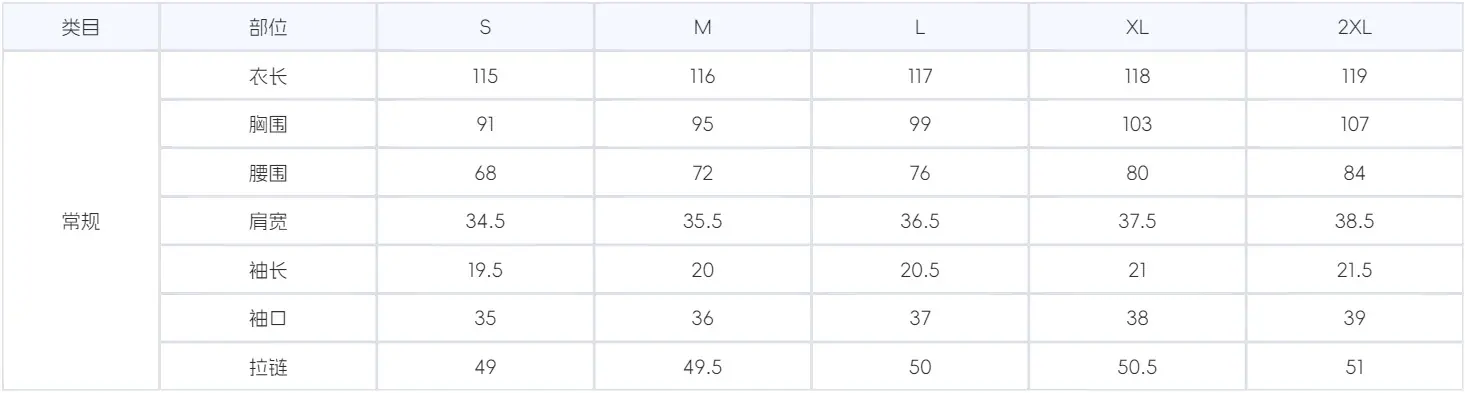Screen dimensions: 1465x393
Task: Click the cell with value 103
Action: 1137,125
